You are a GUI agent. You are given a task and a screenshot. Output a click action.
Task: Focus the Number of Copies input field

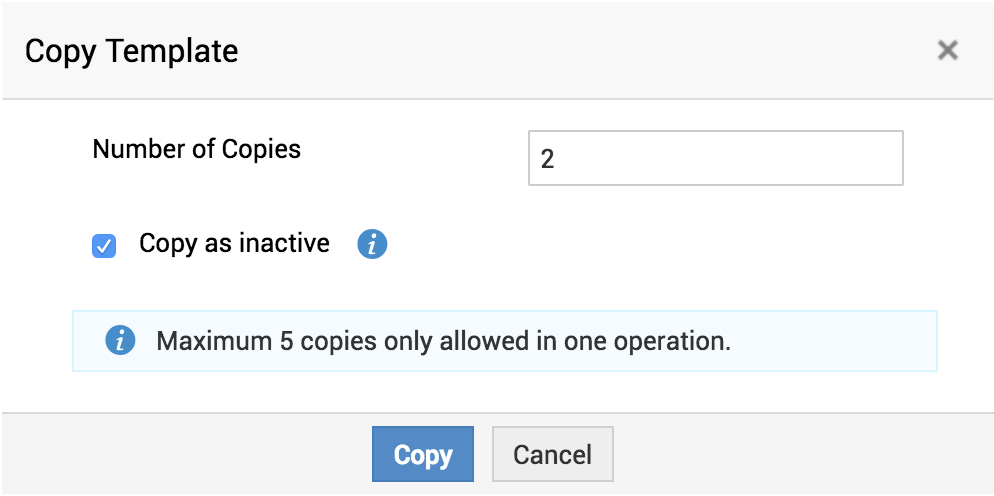(715, 158)
